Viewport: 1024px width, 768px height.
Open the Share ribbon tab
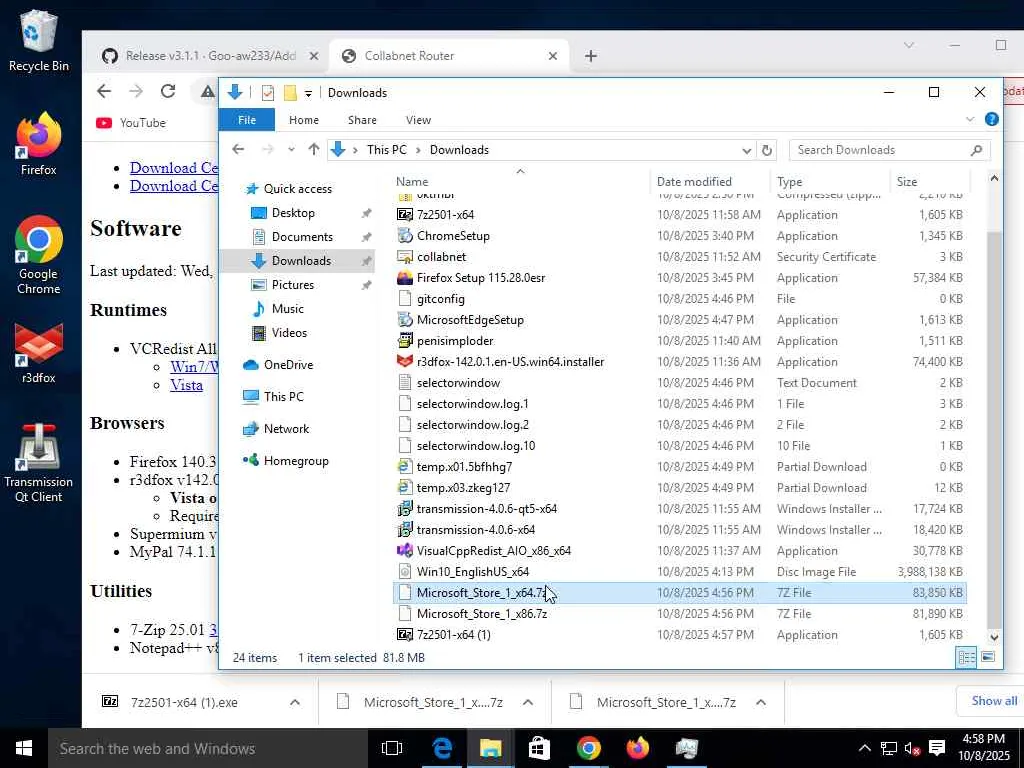(x=362, y=120)
